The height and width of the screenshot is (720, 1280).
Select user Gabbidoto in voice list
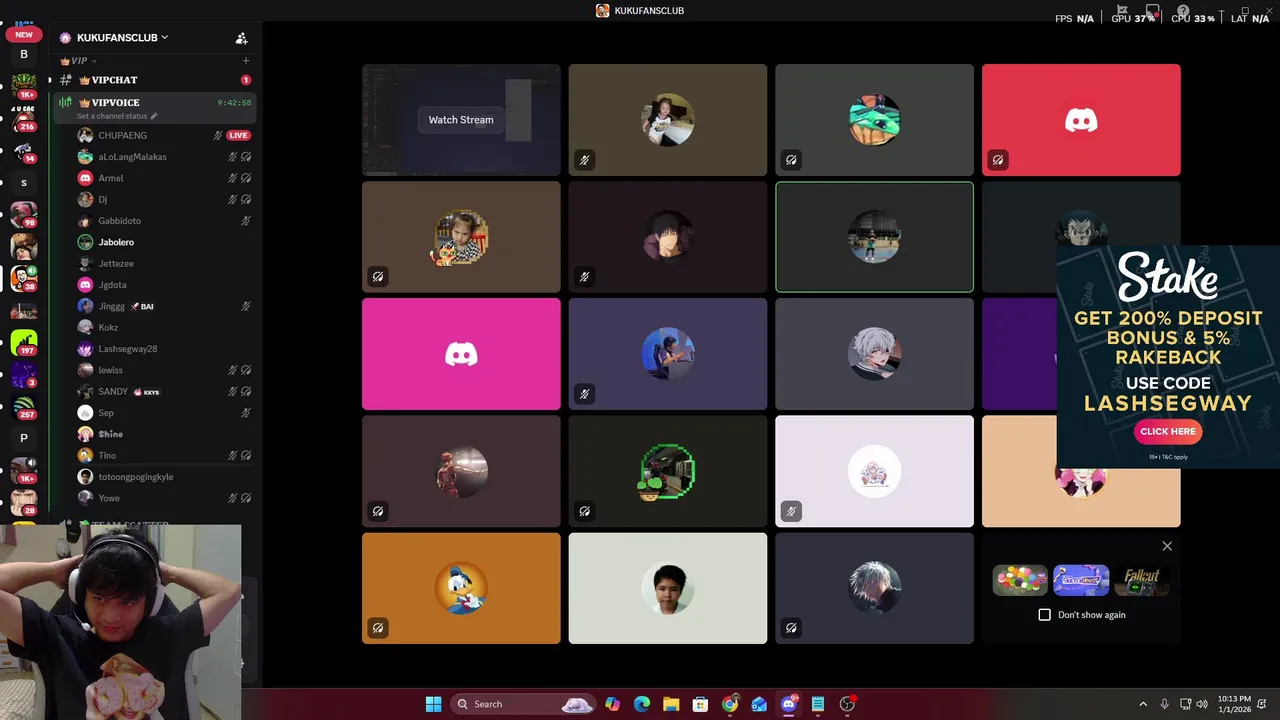pyautogui.click(x=164, y=221)
